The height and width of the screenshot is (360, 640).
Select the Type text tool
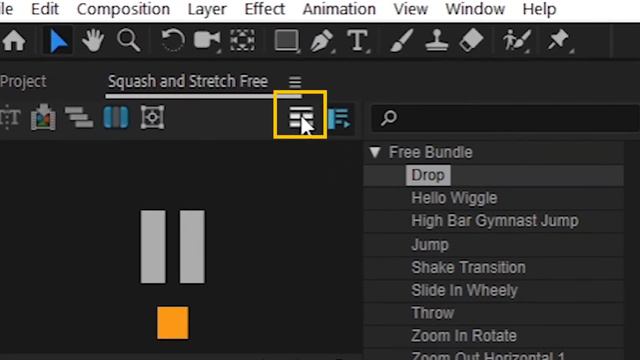[x=358, y=41]
